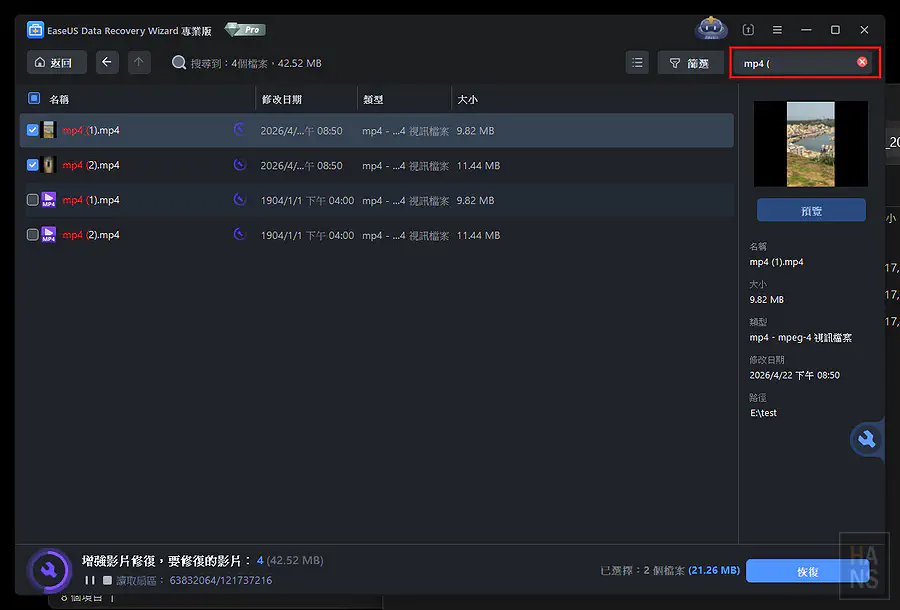Viewport: 900px width, 610px height.
Task: Sort files by the 類型 column header
Action: 373,100
